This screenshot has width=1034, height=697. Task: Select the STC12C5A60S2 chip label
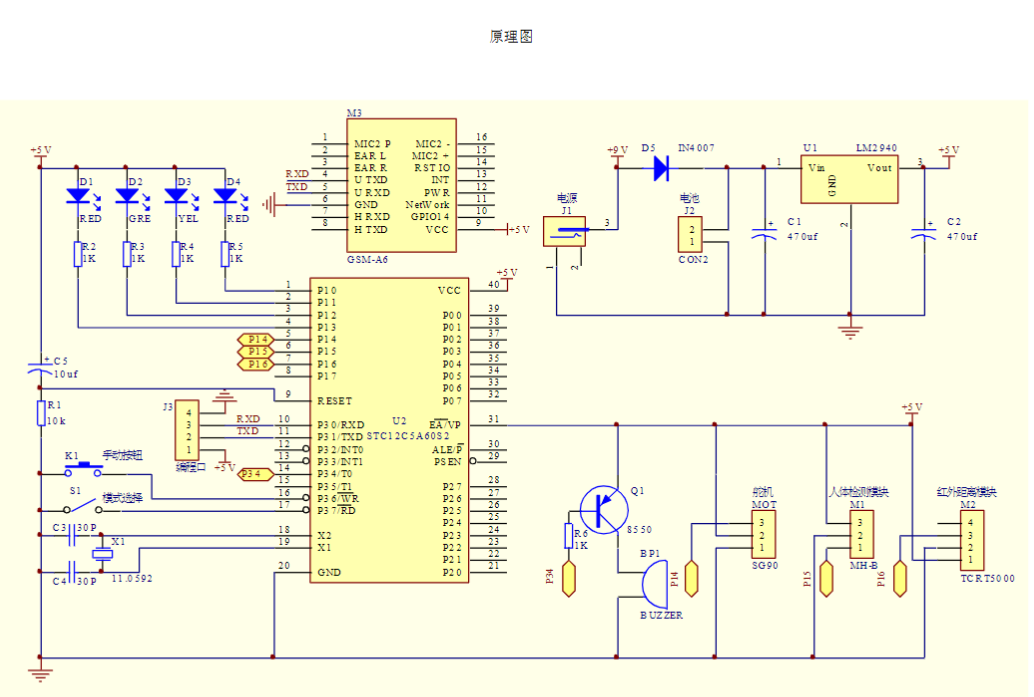point(409,436)
